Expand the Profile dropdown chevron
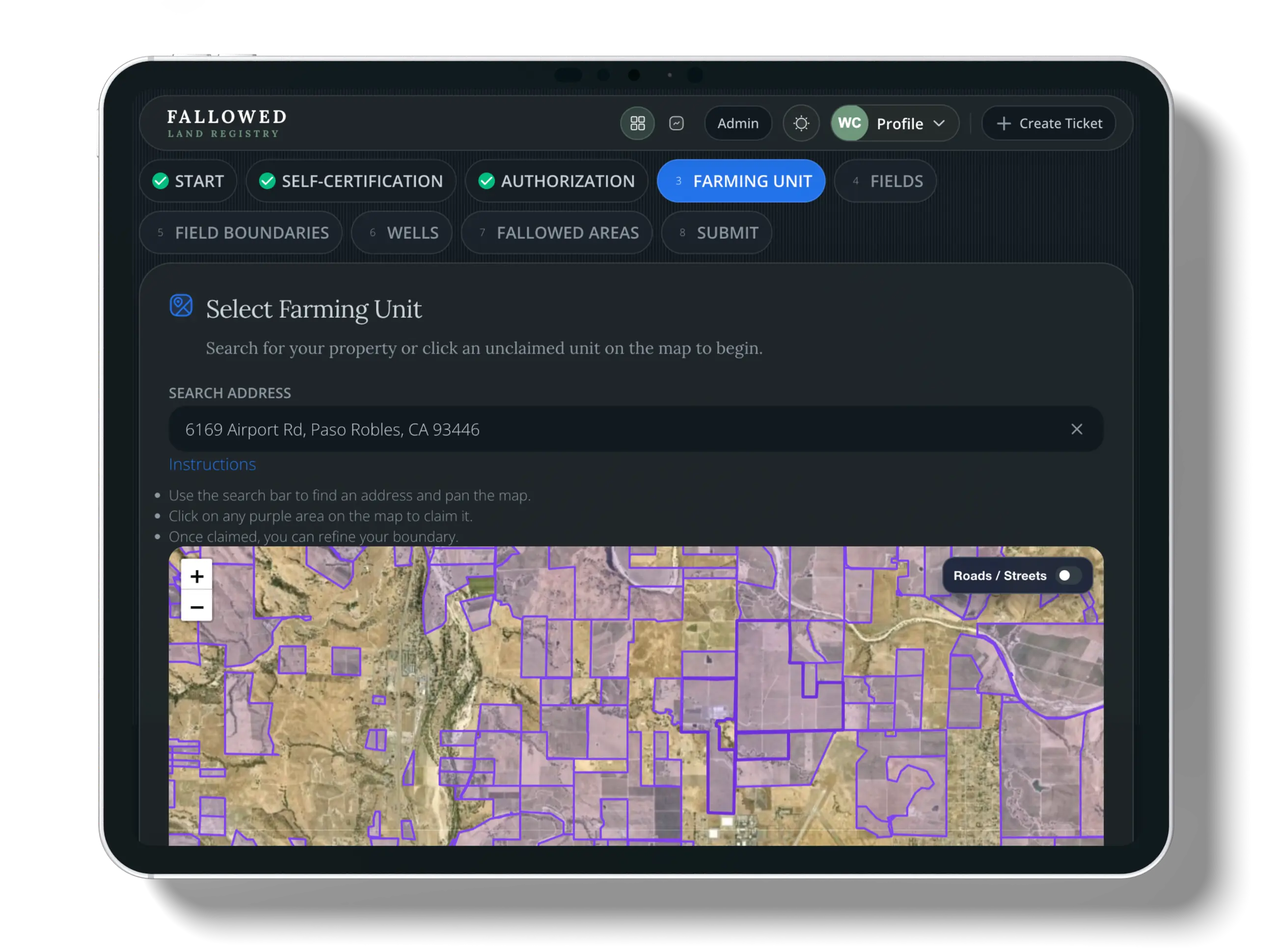This screenshot has height=952, width=1276. pyautogui.click(x=939, y=123)
